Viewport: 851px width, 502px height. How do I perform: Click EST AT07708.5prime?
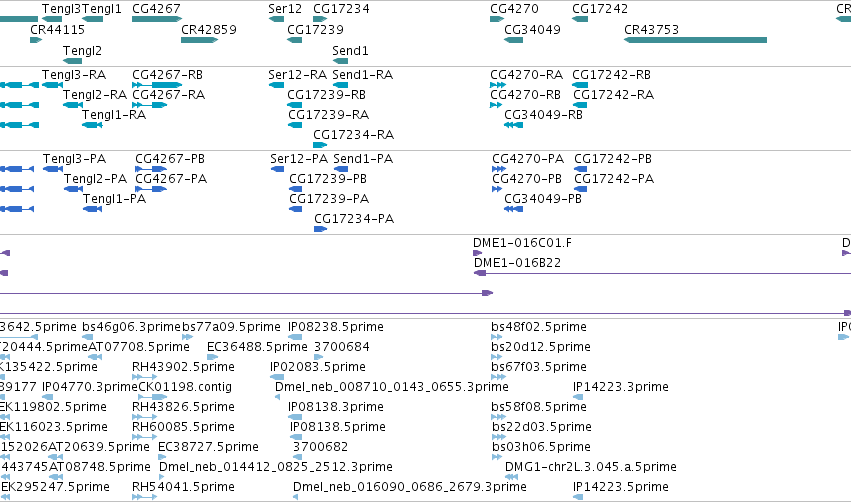(139, 347)
